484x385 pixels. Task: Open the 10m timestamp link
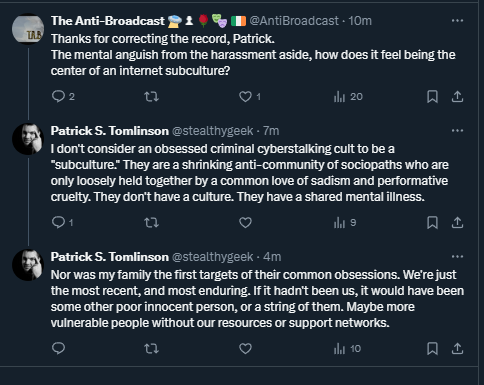360,21
